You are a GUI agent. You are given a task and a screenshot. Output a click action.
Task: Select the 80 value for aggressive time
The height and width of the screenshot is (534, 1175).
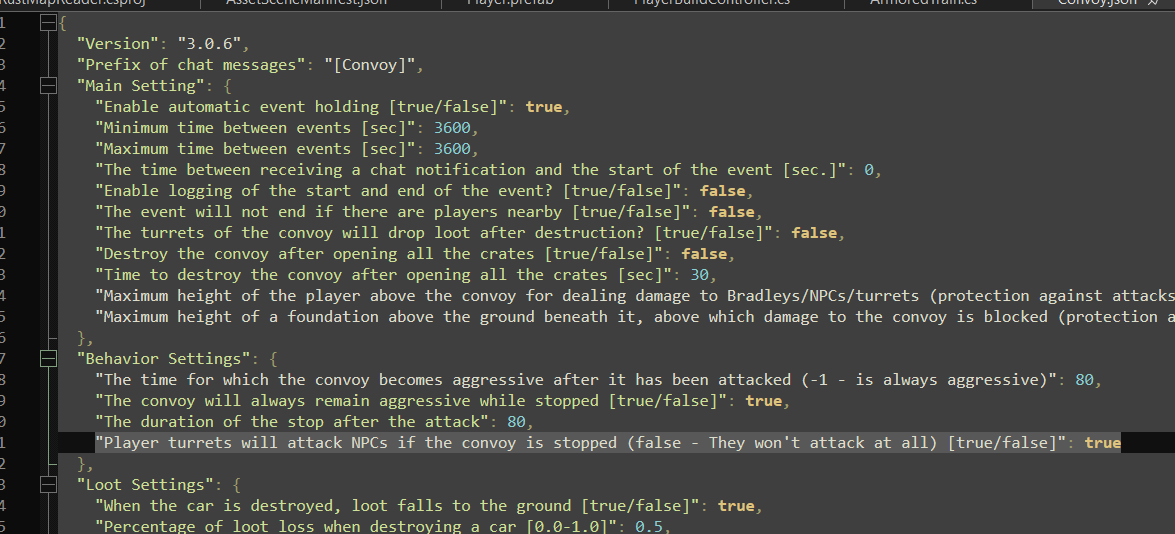1084,380
